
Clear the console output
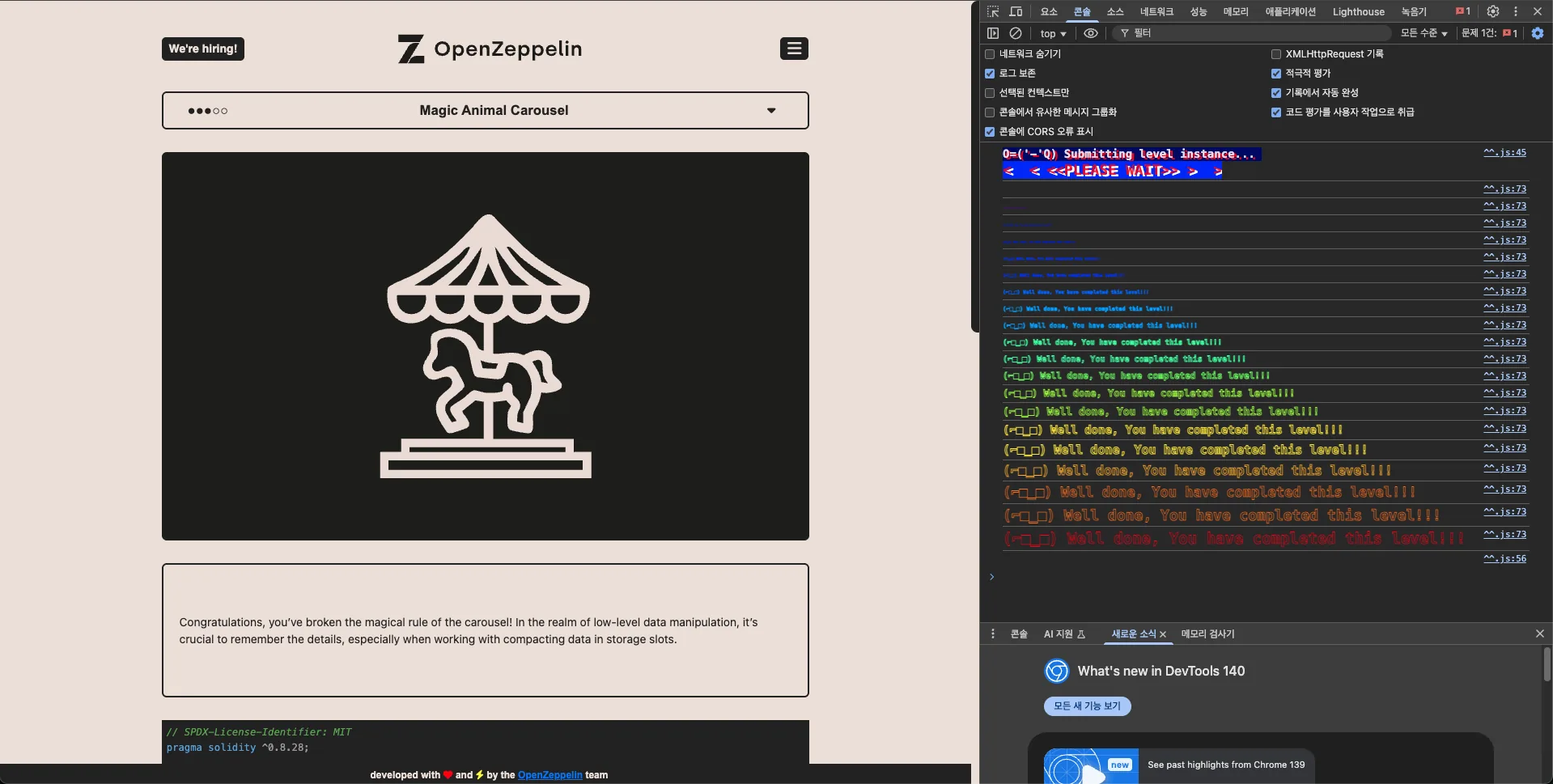1016,33
